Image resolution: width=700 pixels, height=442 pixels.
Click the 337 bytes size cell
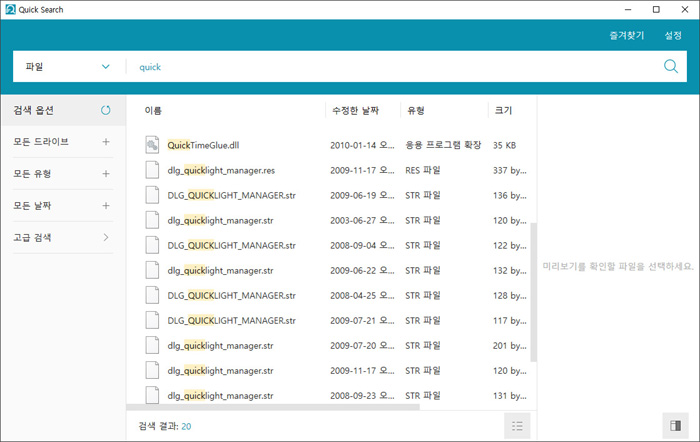tap(510, 170)
